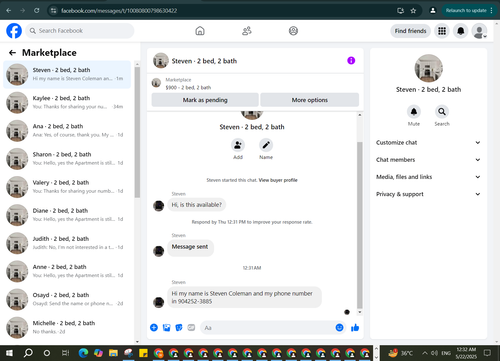Image resolution: width=500 pixels, height=361 pixels.
Task: Open the profile circle icon in top navigation
Action: click(293, 31)
